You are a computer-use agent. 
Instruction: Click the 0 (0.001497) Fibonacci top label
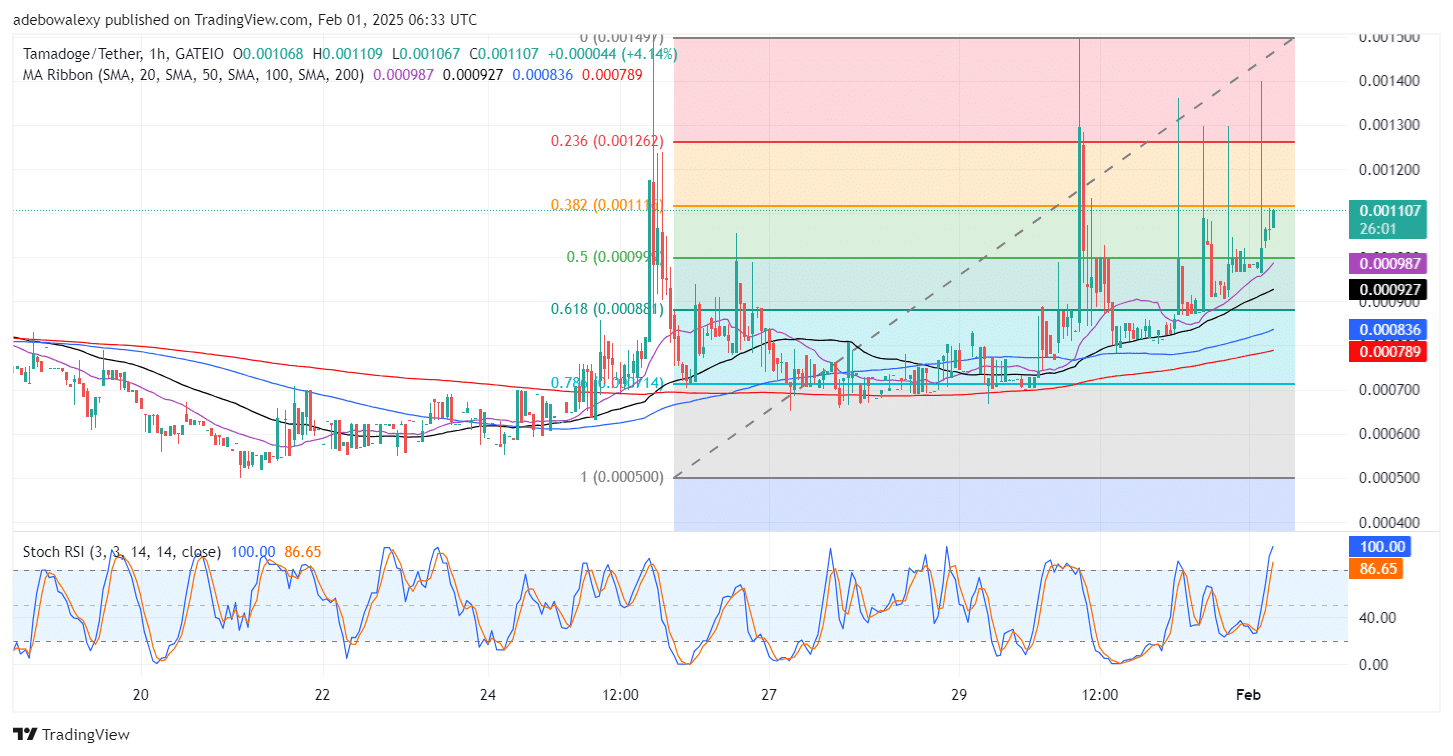[623, 37]
